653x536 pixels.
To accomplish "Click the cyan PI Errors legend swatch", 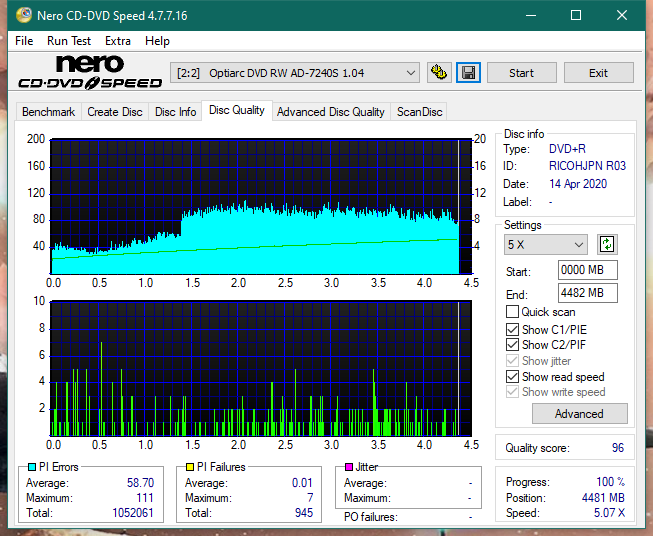I will [x=32, y=467].
